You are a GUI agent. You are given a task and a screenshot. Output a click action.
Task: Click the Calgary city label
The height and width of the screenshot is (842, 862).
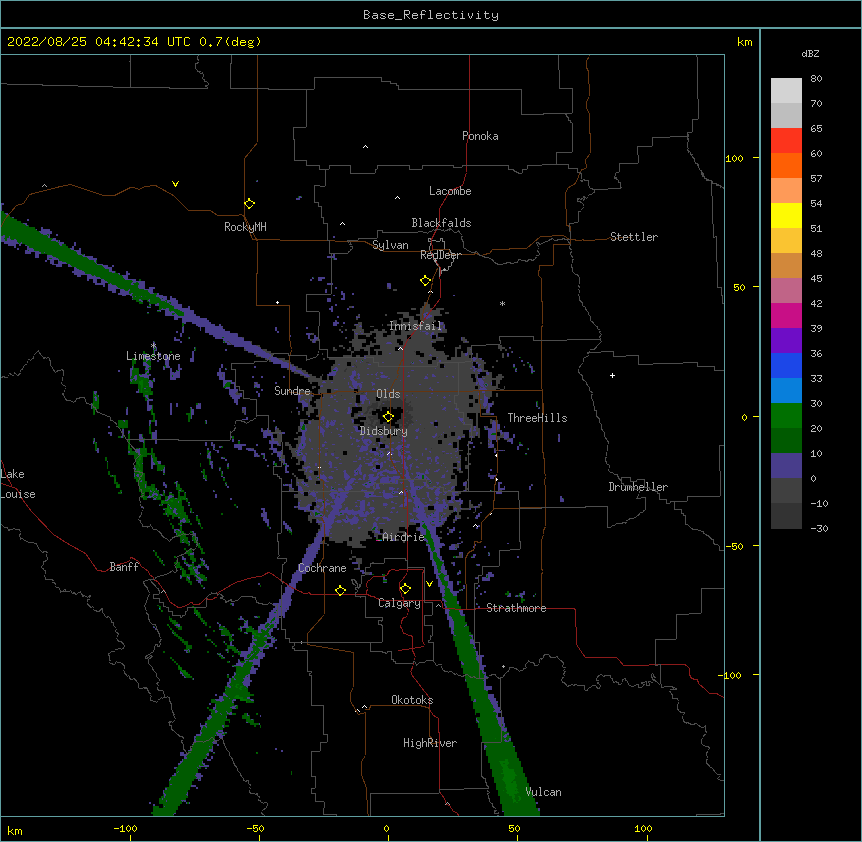pos(399,603)
